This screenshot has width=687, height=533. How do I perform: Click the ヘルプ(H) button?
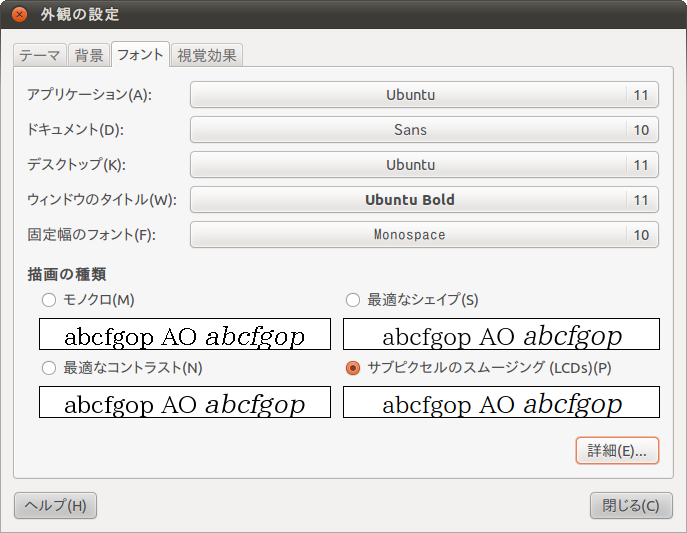(55, 505)
